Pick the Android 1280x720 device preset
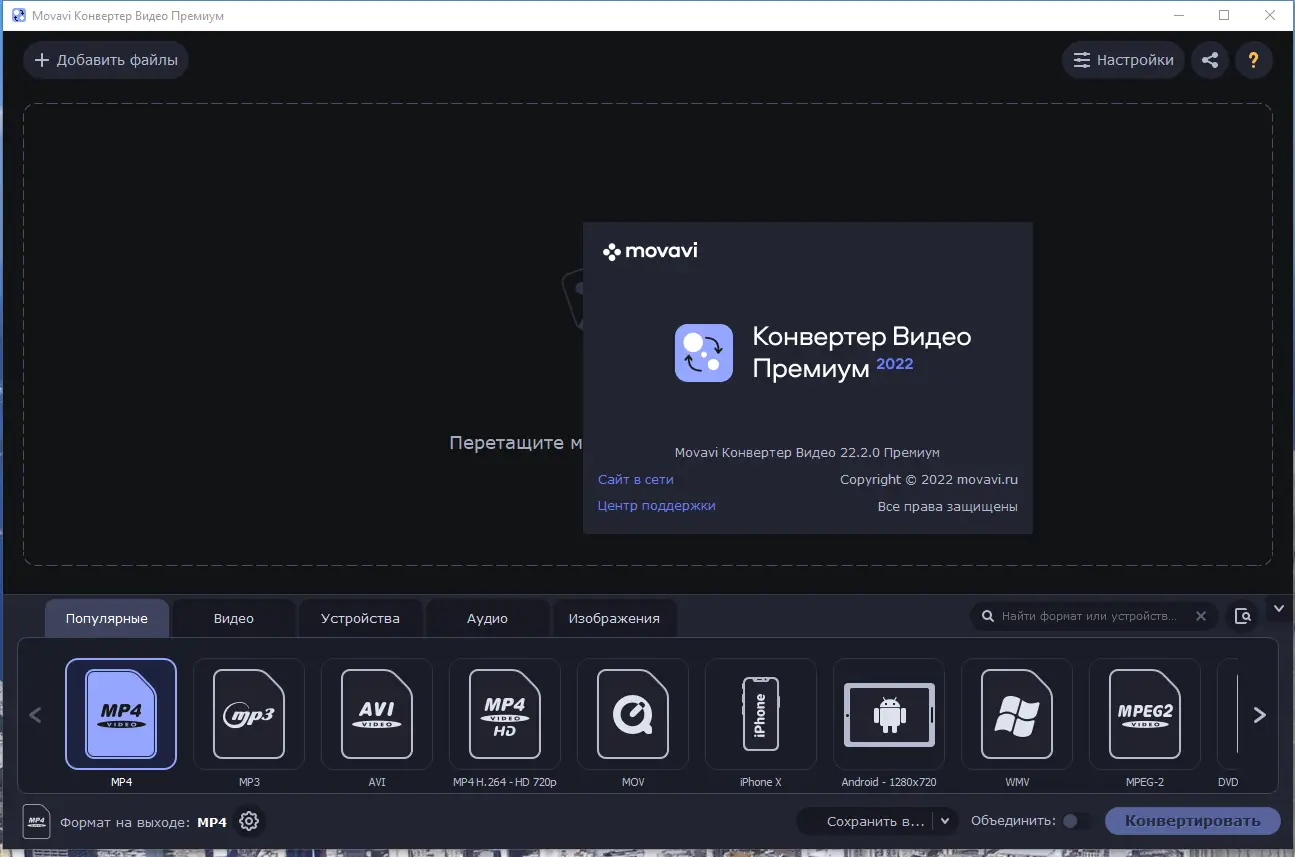 tap(889, 714)
